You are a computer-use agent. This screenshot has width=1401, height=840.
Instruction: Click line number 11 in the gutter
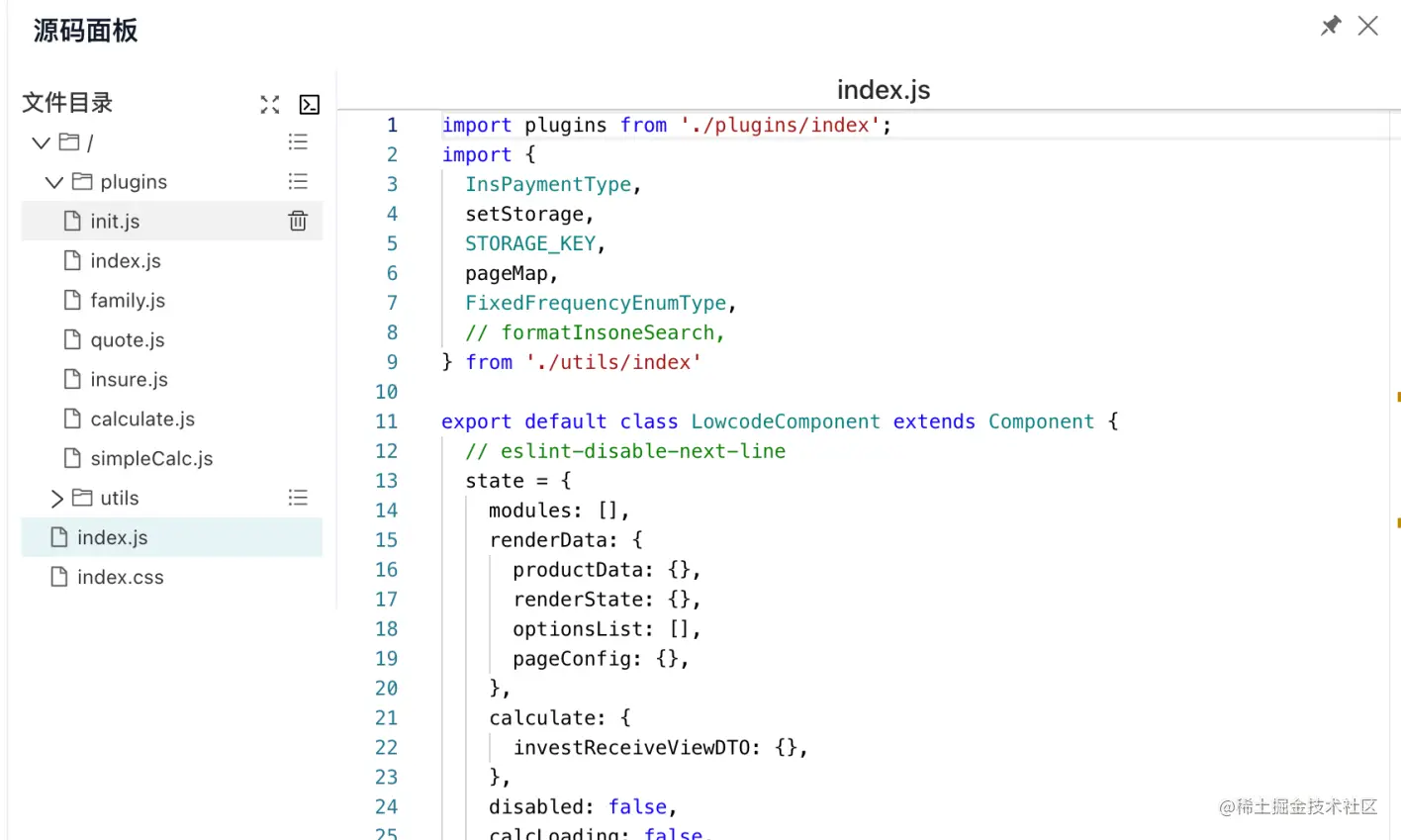click(386, 421)
